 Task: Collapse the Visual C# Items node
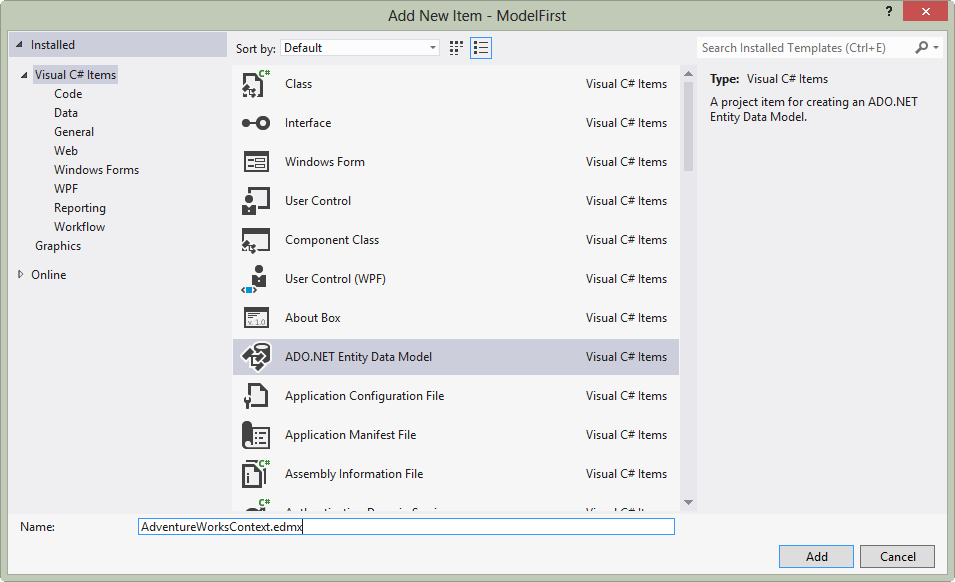pos(24,75)
